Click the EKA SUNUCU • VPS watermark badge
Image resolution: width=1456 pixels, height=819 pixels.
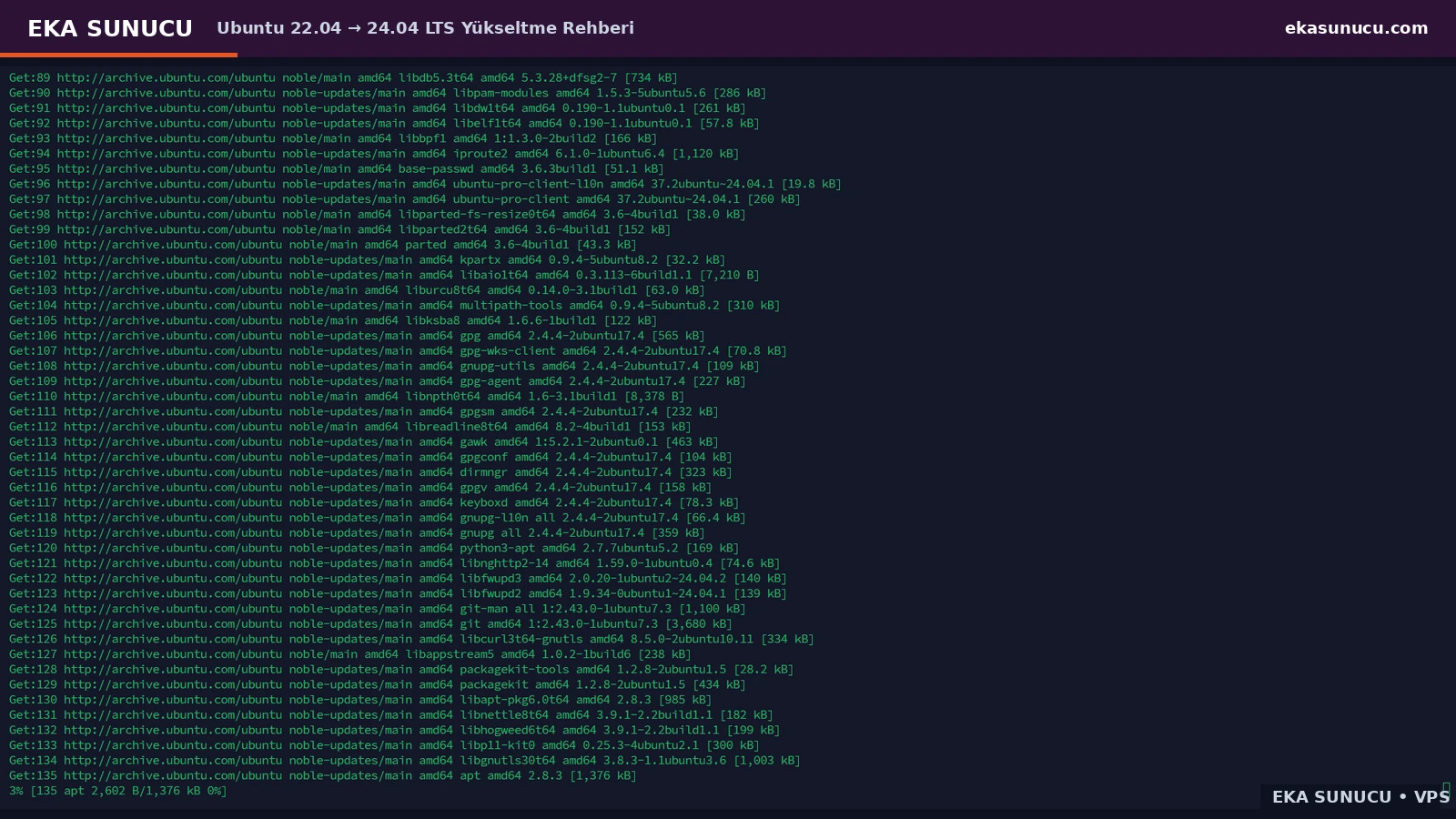click(1360, 797)
